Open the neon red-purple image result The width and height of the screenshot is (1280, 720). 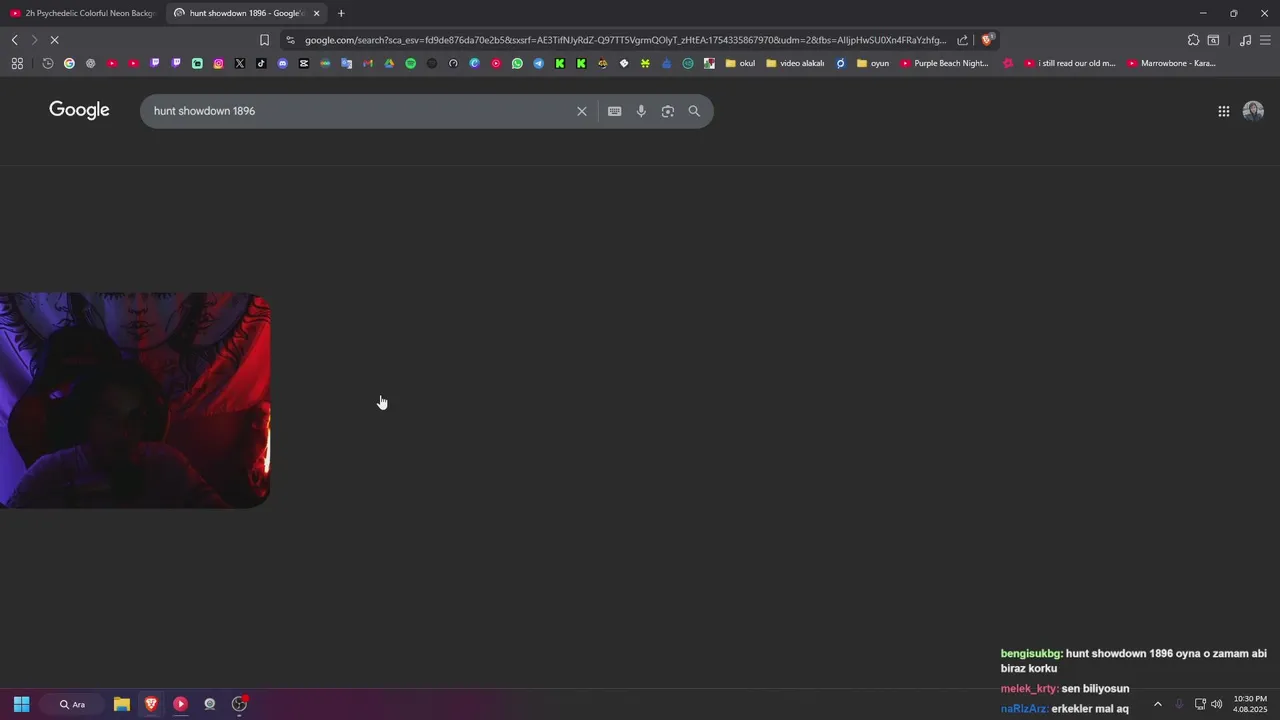135,400
